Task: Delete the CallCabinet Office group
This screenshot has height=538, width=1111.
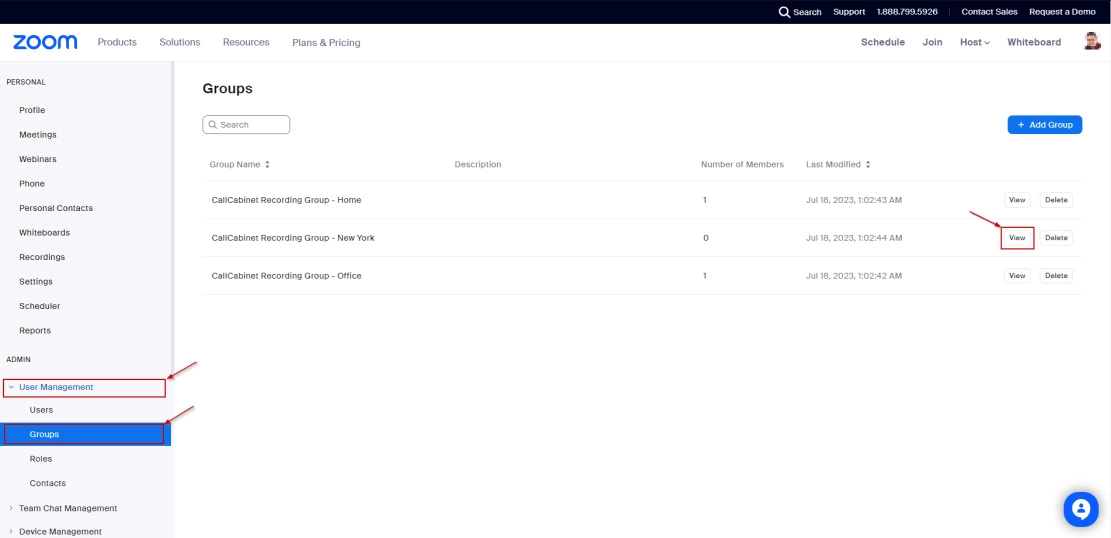Action: coord(1056,276)
